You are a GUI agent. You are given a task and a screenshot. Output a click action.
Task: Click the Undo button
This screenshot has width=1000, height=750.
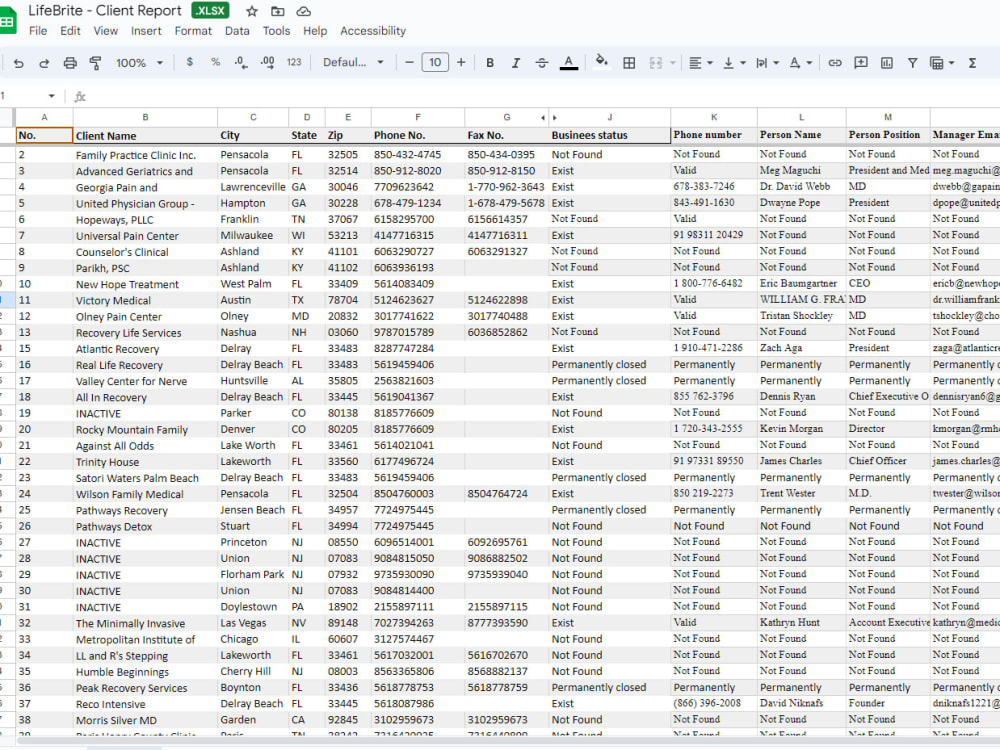19,62
